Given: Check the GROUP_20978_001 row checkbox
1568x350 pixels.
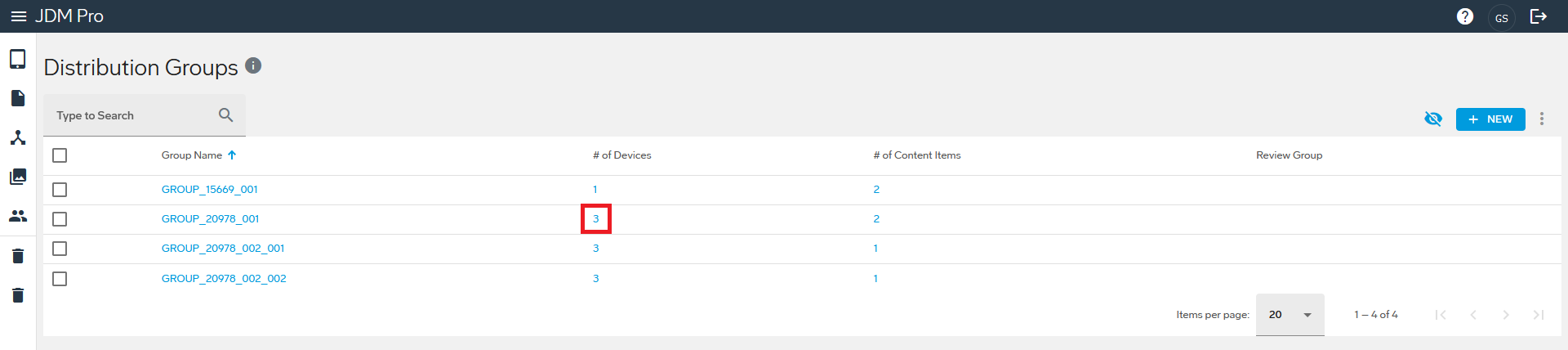Looking at the screenshot, I should click(x=60, y=219).
